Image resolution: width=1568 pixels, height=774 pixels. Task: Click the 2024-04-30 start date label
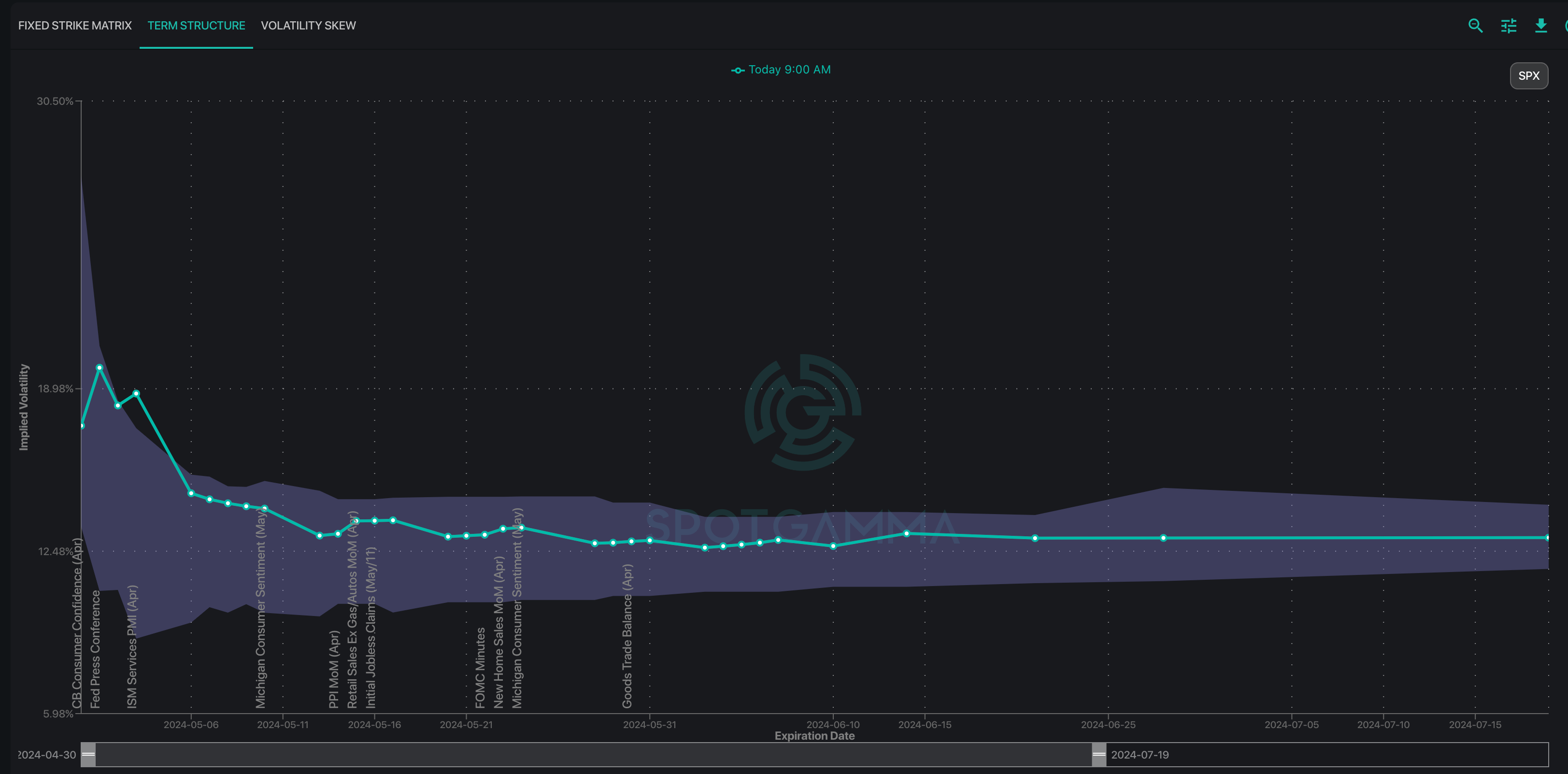click(47, 755)
